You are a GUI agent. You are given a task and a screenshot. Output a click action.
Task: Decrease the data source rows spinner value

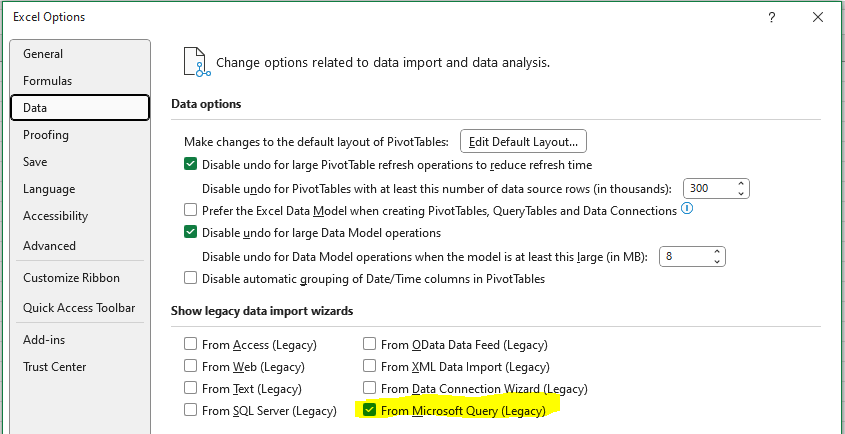pyautogui.click(x=741, y=193)
